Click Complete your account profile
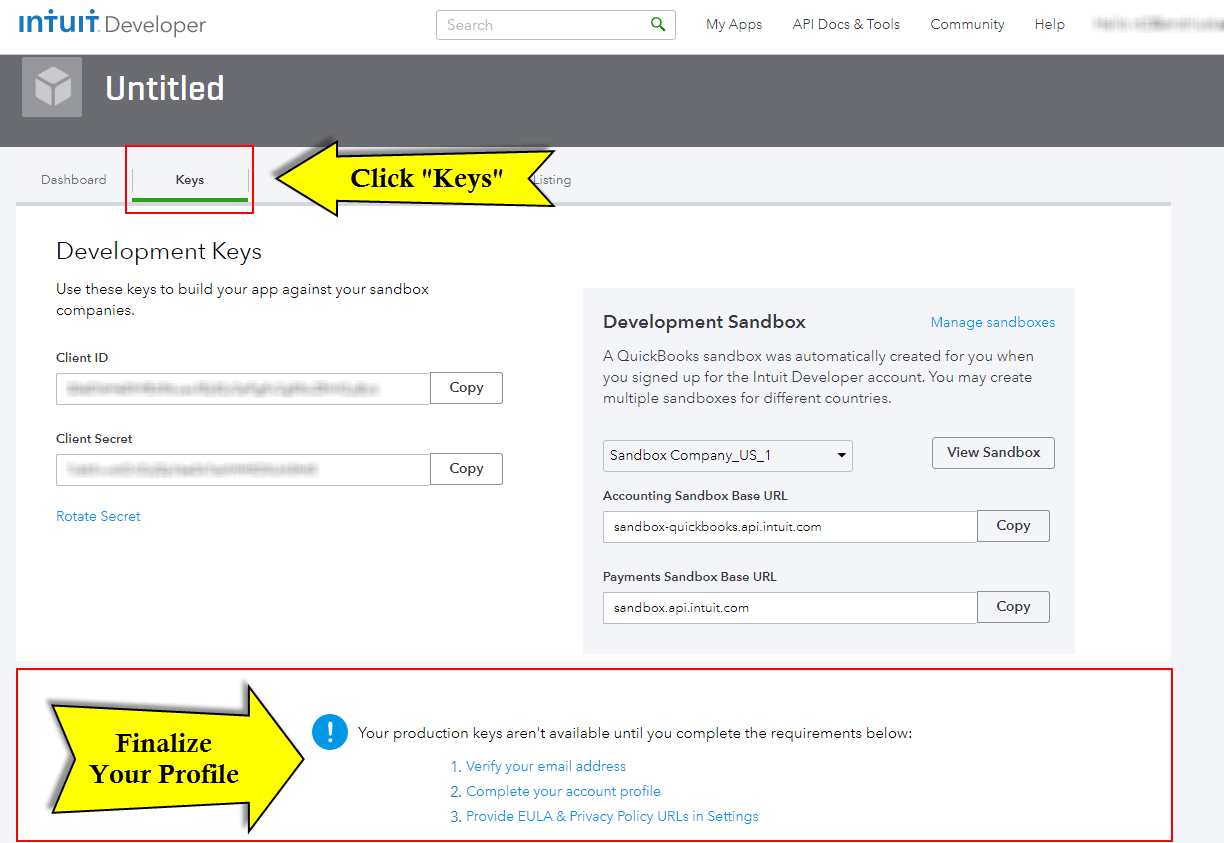This screenshot has height=843, width=1224. pyautogui.click(x=562, y=790)
